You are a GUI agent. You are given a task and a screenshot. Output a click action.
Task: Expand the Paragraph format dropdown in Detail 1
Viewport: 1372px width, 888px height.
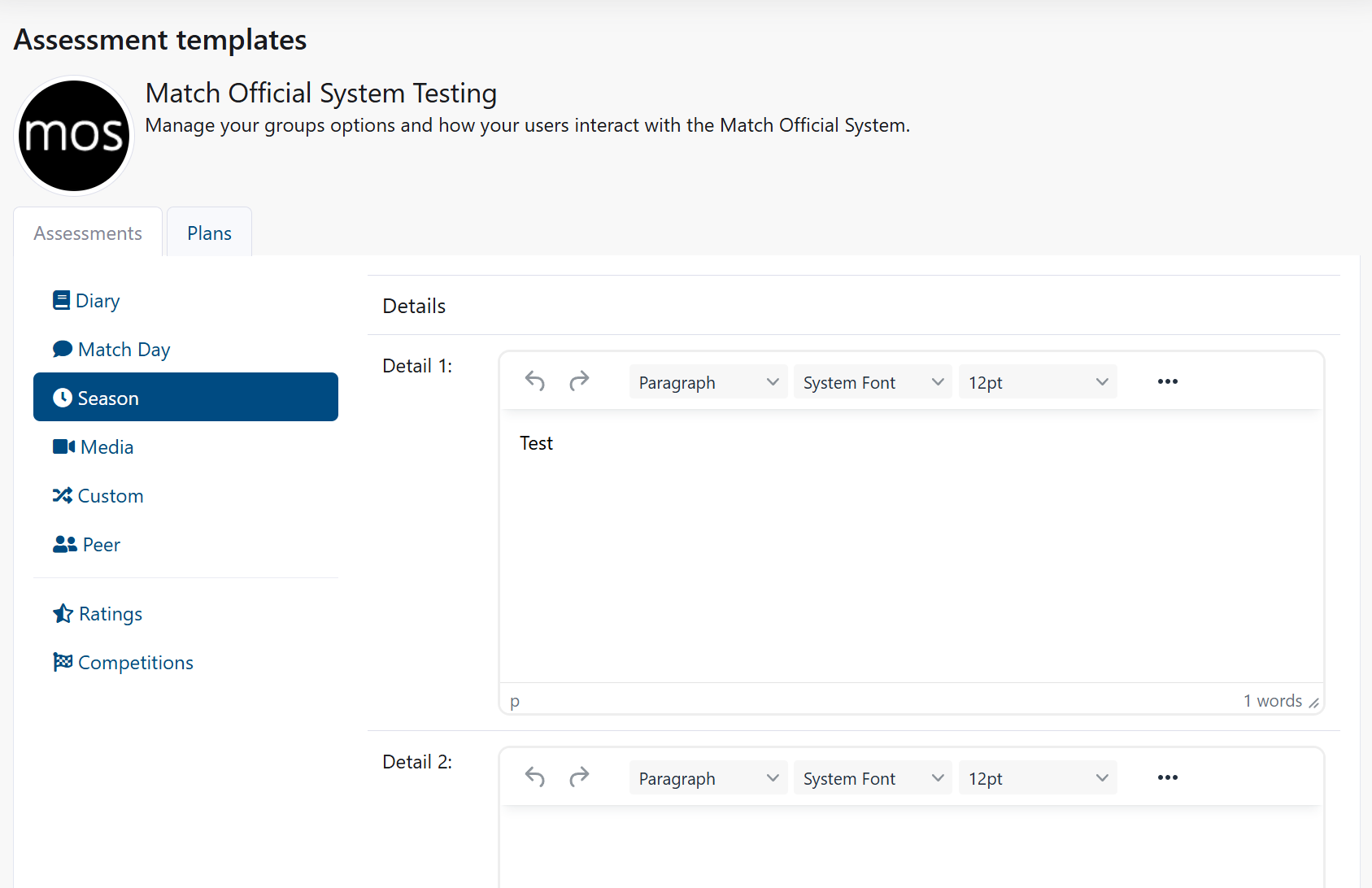click(708, 382)
